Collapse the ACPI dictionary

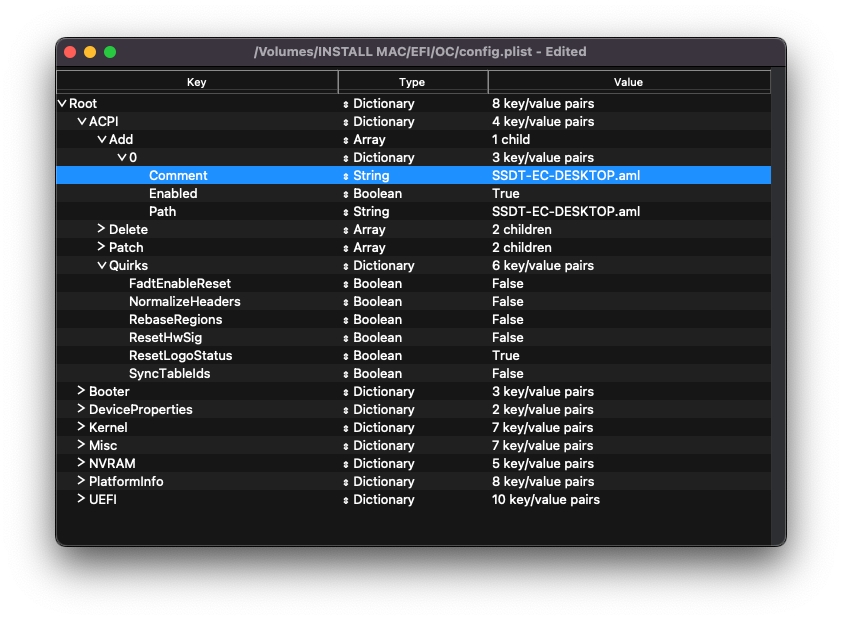[82, 122]
